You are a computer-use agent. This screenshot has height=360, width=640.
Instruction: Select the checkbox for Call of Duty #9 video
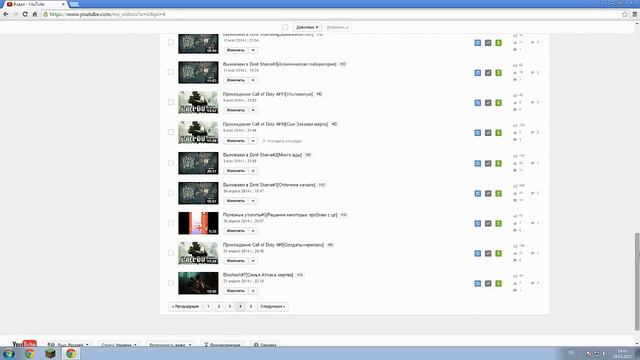pyautogui.click(x=171, y=253)
